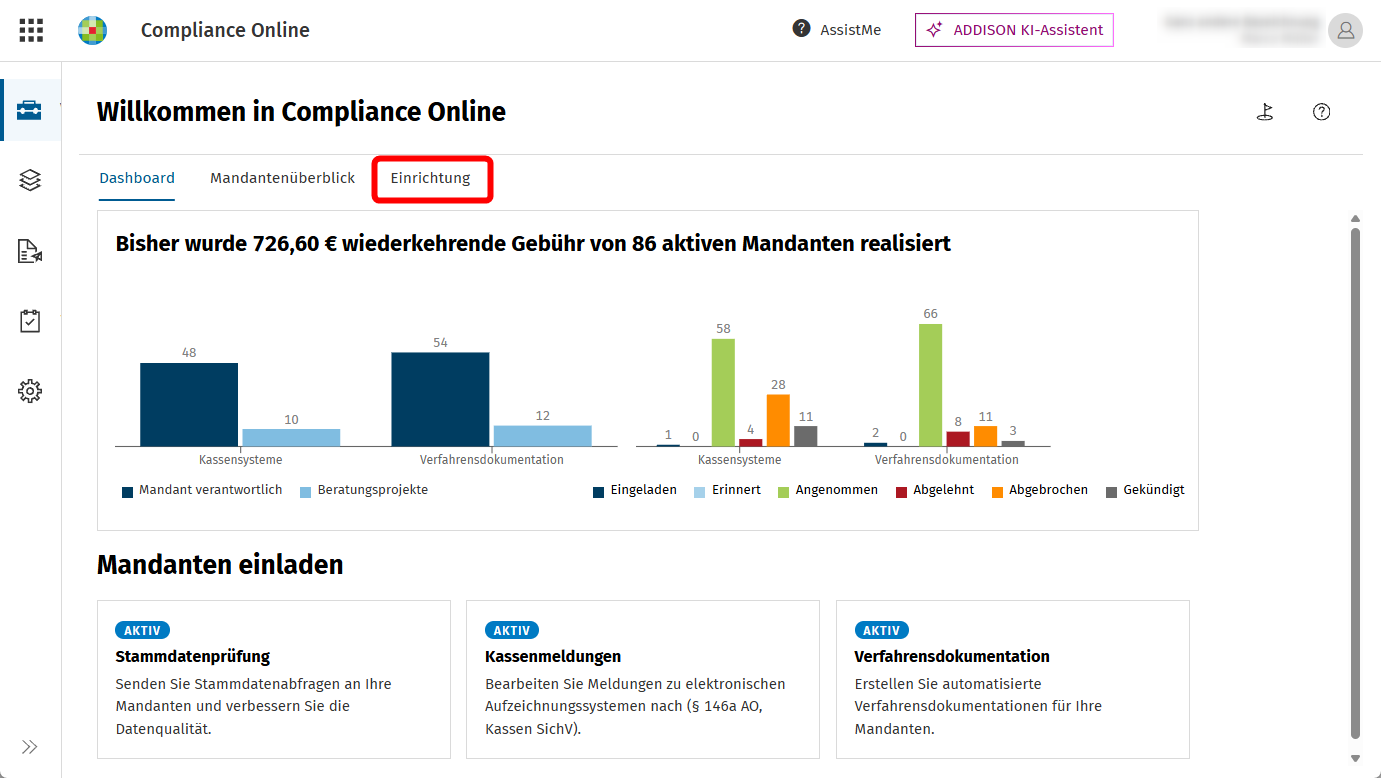1381x778 pixels.
Task: Click the 'Compliance Online' header title
Action: click(x=225, y=30)
